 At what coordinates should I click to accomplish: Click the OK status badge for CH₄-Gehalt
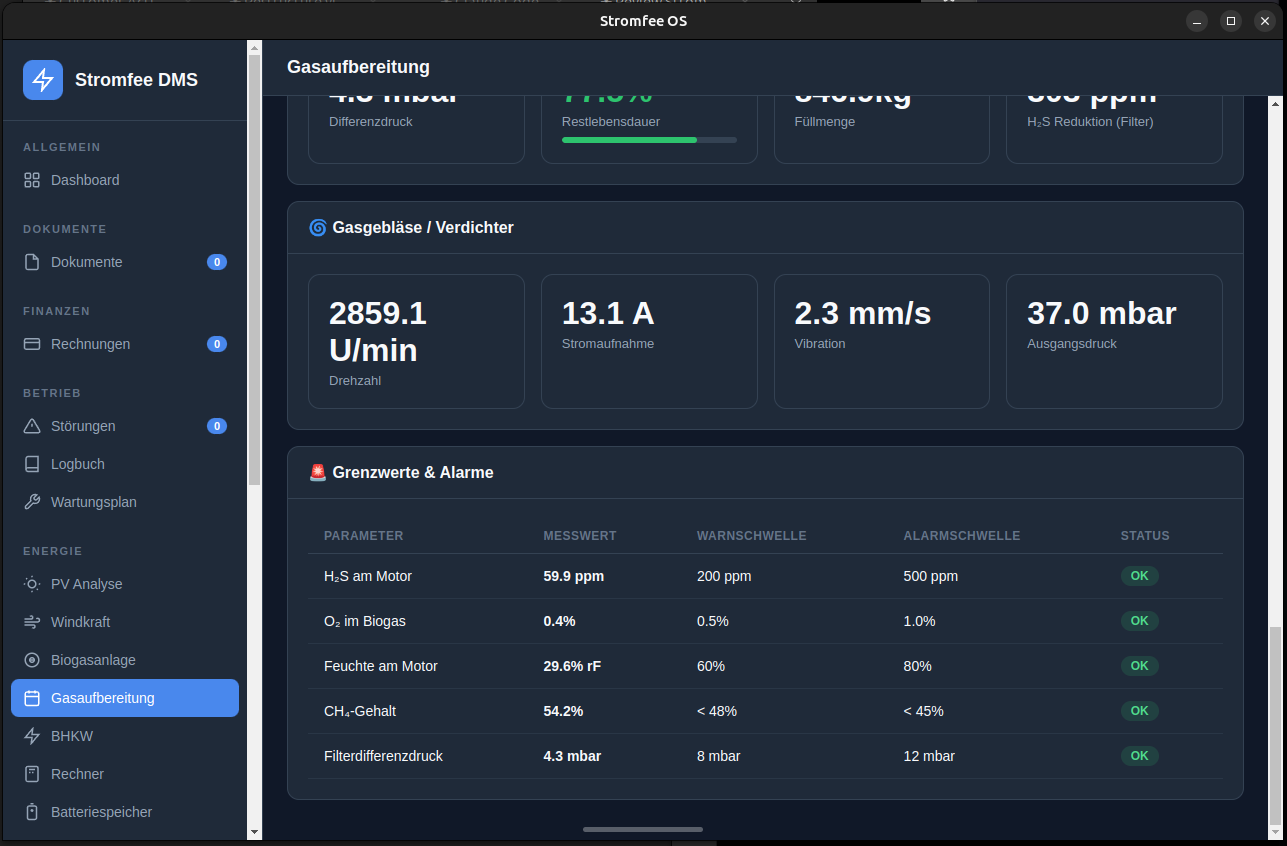[1139, 711]
